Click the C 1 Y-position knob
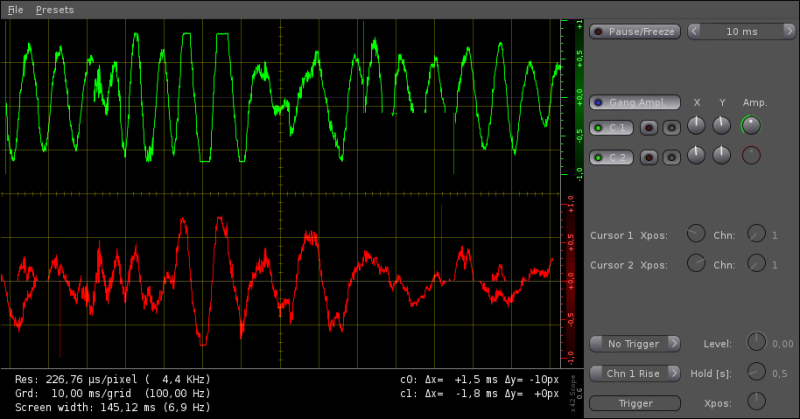This screenshot has height=419, width=800. tap(721, 126)
